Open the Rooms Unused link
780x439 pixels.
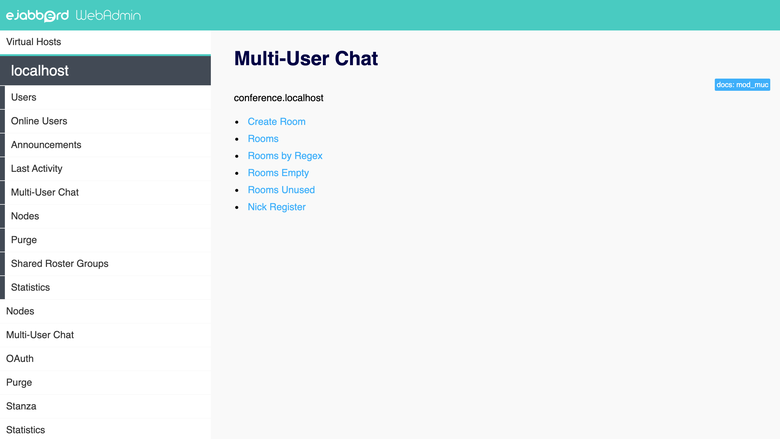click(281, 190)
